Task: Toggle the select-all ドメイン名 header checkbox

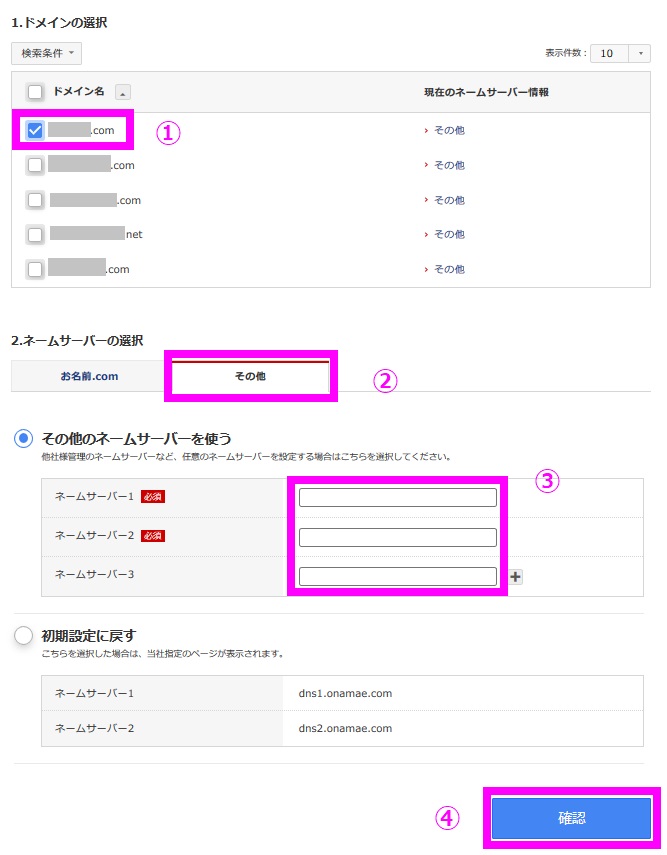Action: click(35, 92)
